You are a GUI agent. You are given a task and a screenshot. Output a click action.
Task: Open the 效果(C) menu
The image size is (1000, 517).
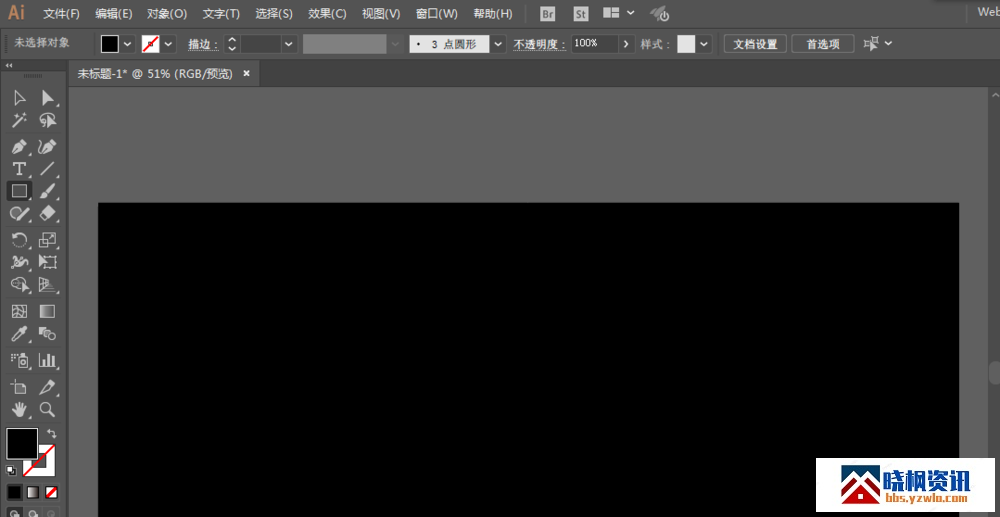pos(327,14)
